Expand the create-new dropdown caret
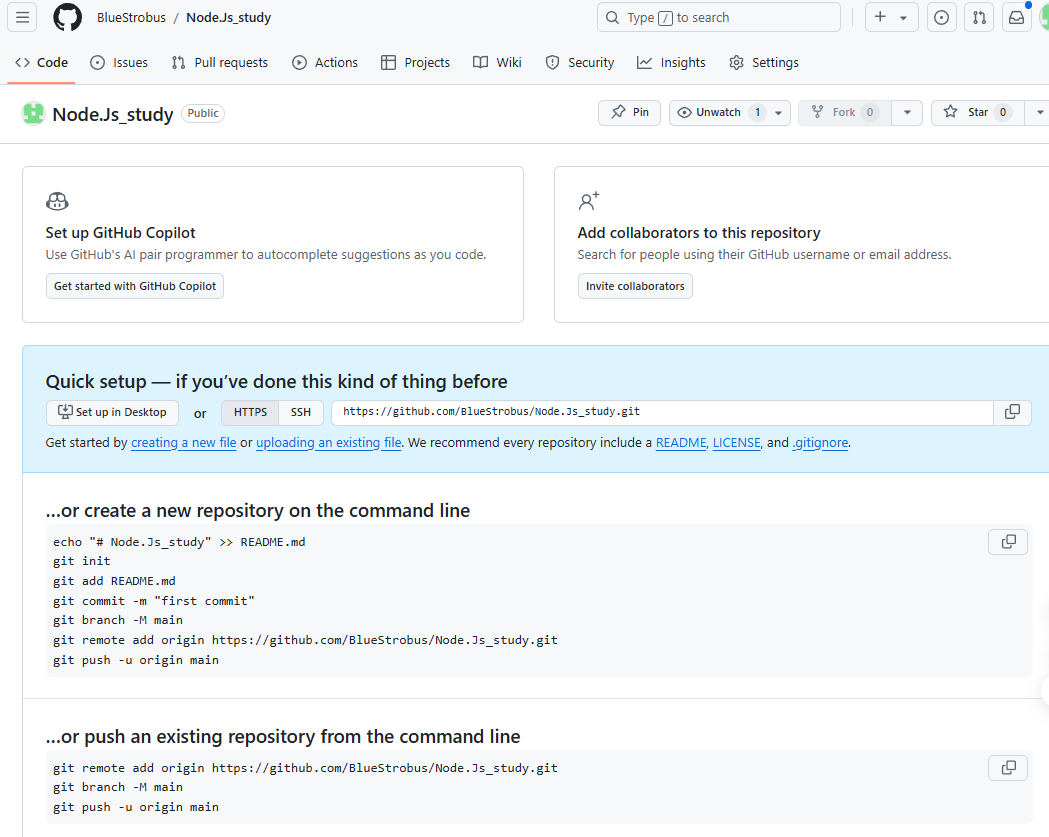Image resolution: width=1049 pixels, height=837 pixels. pyautogui.click(x=903, y=18)
